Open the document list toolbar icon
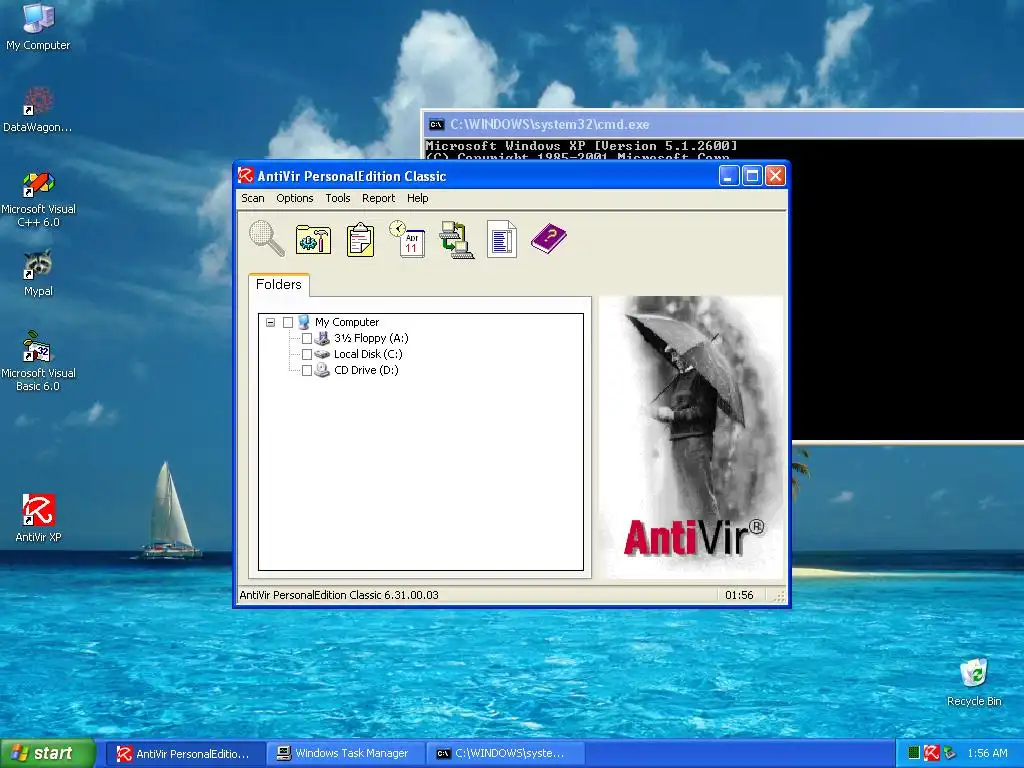This screenshot has height=768, width=1024. coord(502,239)
